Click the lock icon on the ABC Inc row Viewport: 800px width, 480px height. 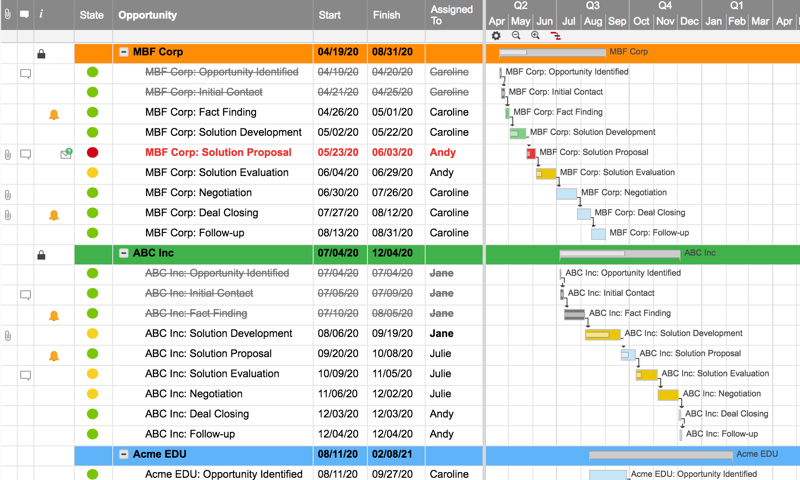click(x=41, y=254)
